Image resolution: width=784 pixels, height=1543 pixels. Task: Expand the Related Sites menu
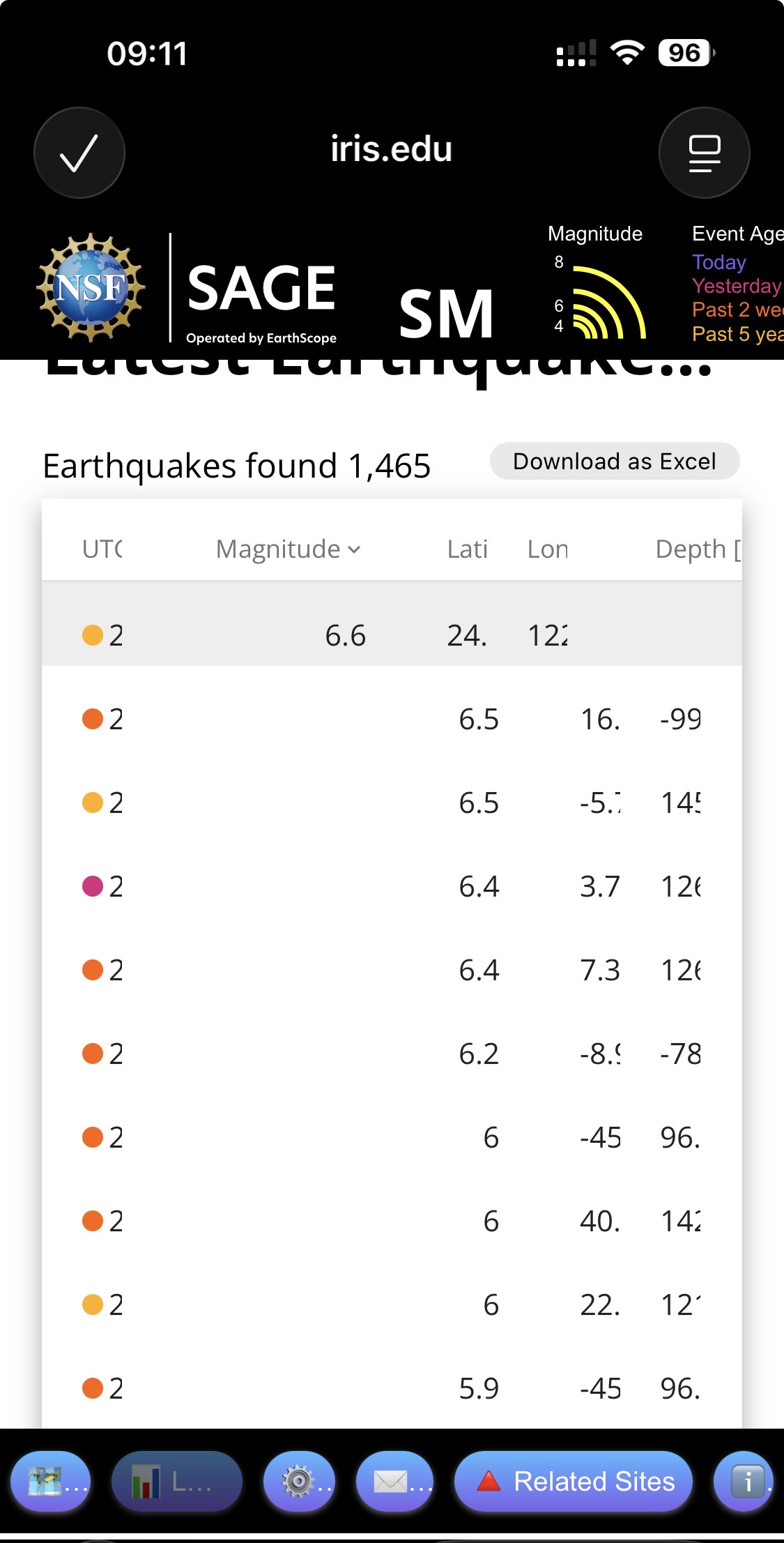tap(573, 1481)
